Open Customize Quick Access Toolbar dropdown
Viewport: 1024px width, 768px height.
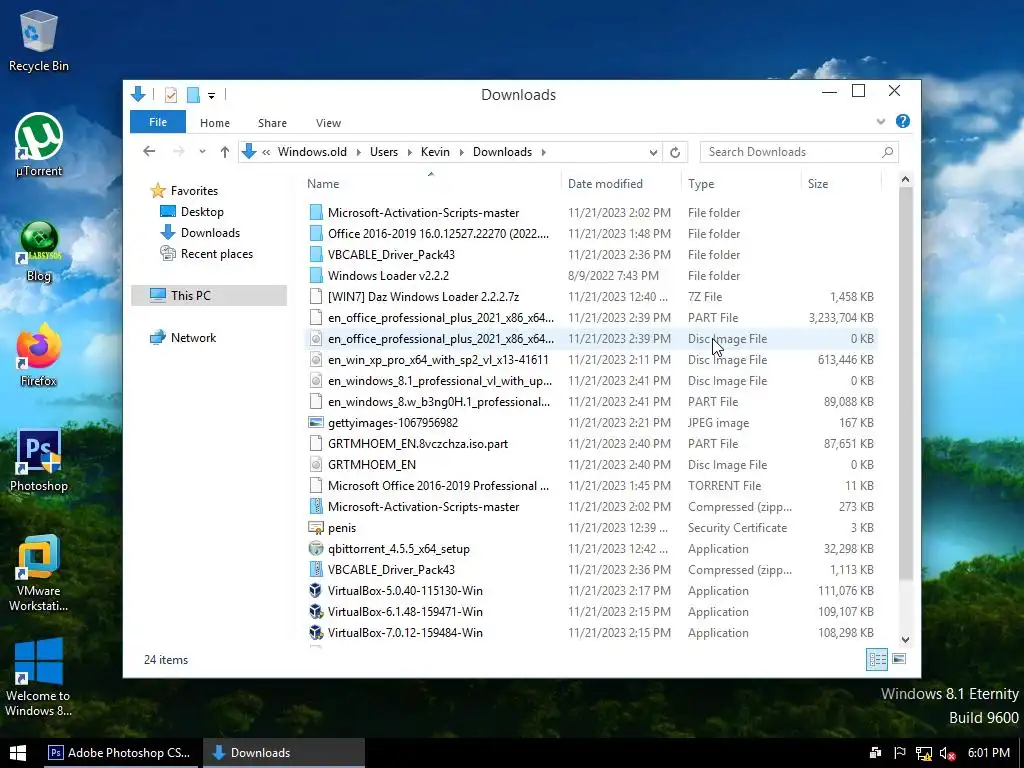coord(212,95)
